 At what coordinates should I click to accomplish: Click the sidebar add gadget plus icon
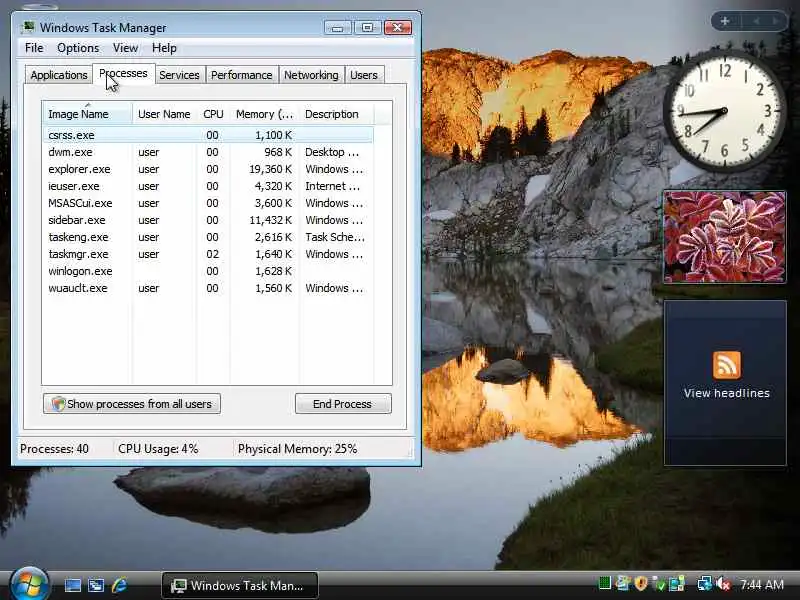tap(724, 21)
